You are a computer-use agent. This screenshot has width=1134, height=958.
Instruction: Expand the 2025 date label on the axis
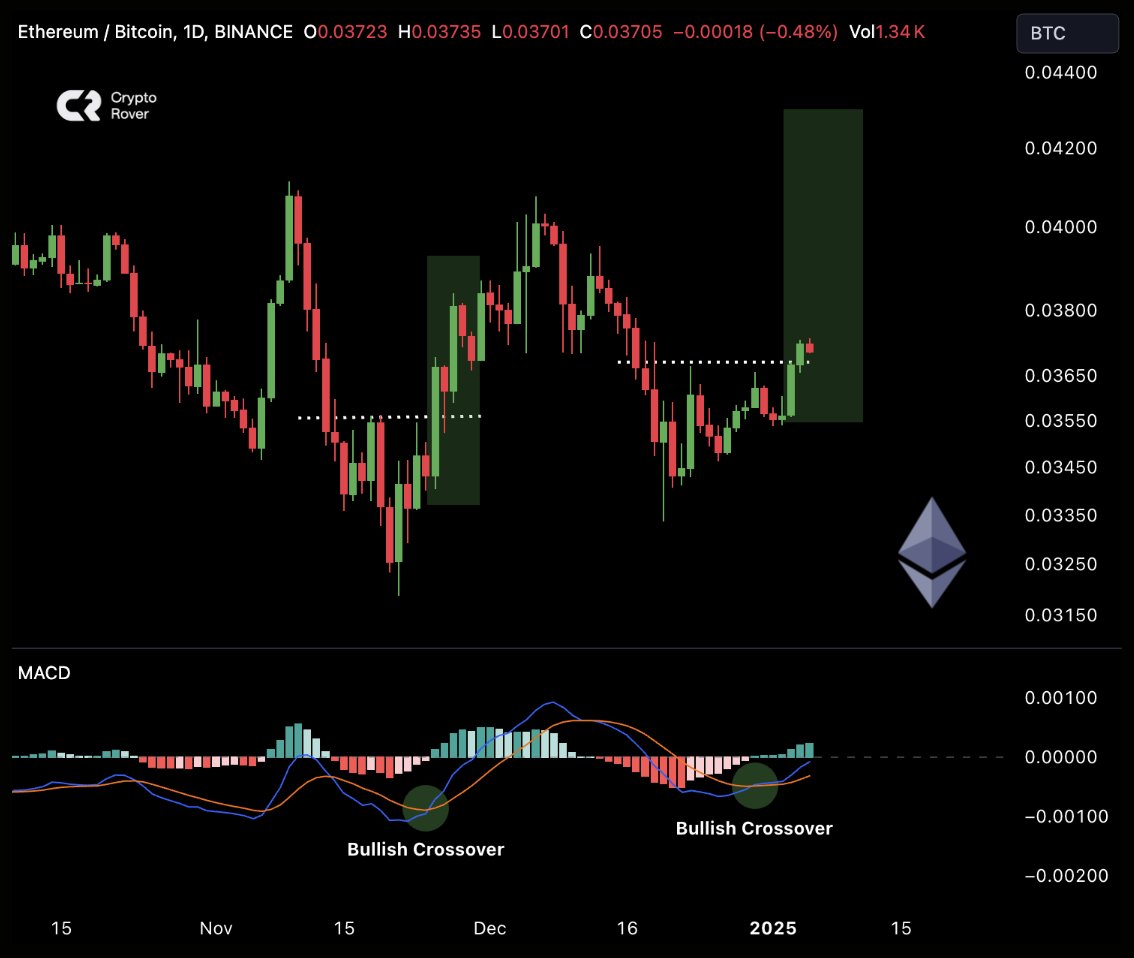(771, 928)
